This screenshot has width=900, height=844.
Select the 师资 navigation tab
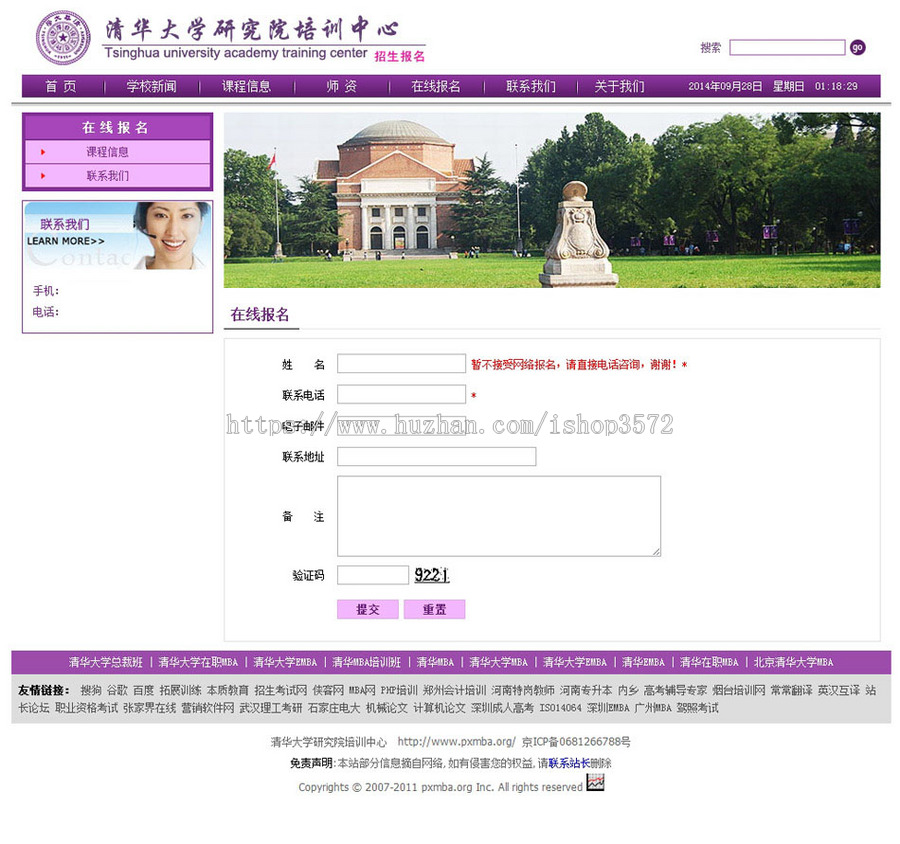[337, 86]
